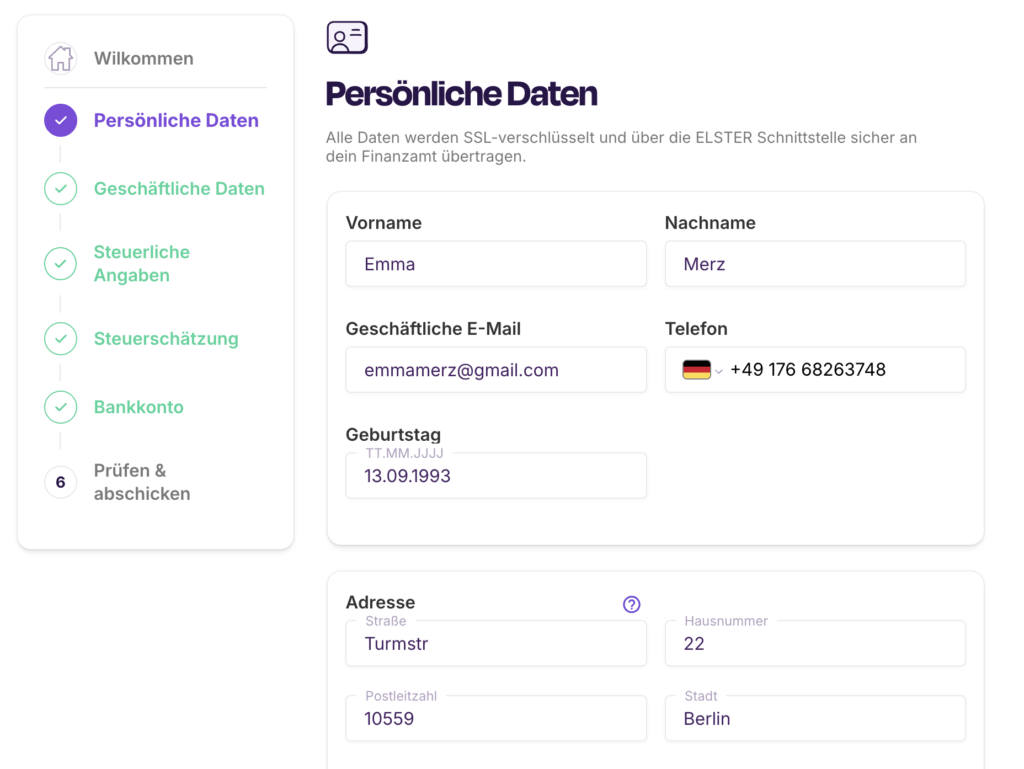Viewport: 1024px width, 769px height.
Task: Click the checkmark icon beside Steuerliche Angaben
Action: [61, 264]
